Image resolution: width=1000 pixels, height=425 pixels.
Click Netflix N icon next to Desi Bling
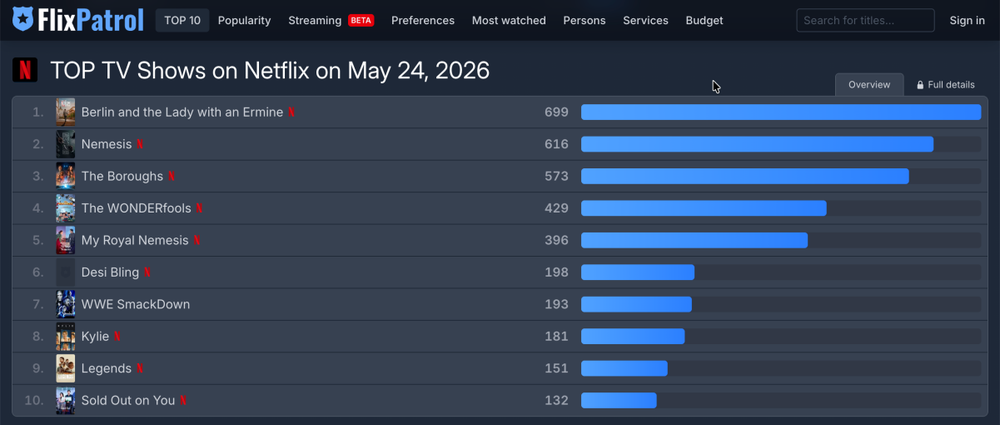click(147, 272)
